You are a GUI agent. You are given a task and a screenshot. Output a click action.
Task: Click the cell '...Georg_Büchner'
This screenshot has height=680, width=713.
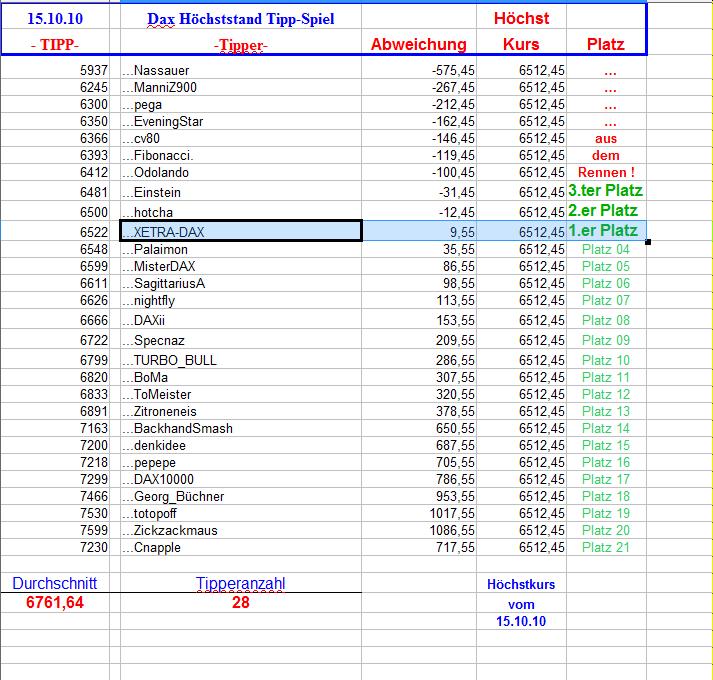coord(241,496)
